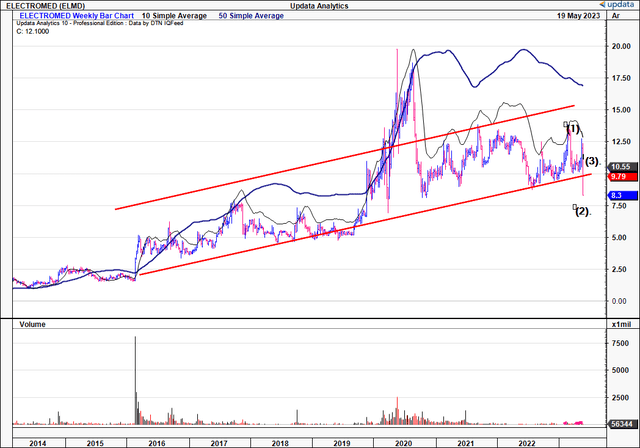
Task: Click the 2021 year on time axis
Action: coord(465,443)
